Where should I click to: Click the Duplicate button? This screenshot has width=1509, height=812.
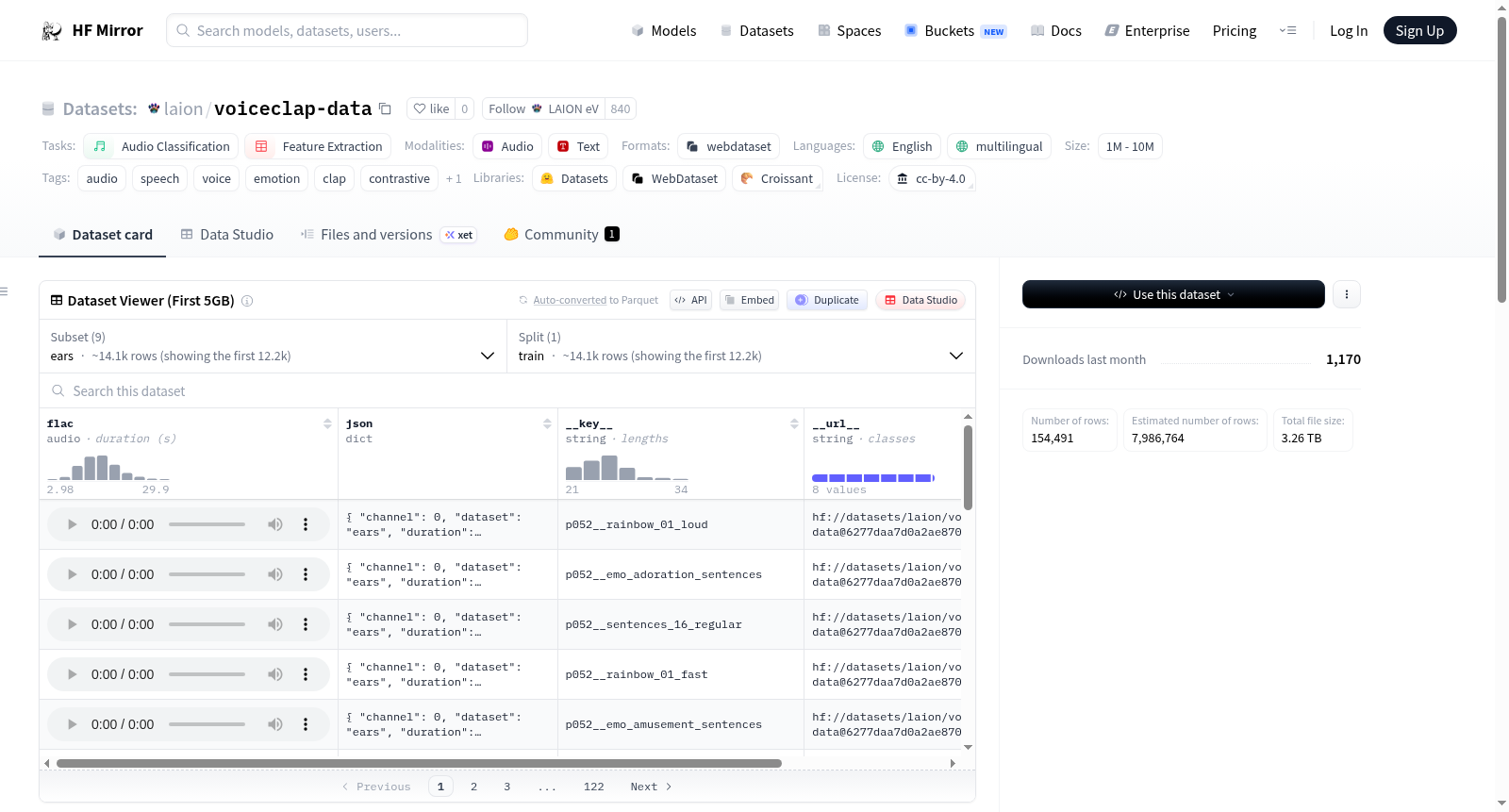pyautogui.click(x=827, y=300)
